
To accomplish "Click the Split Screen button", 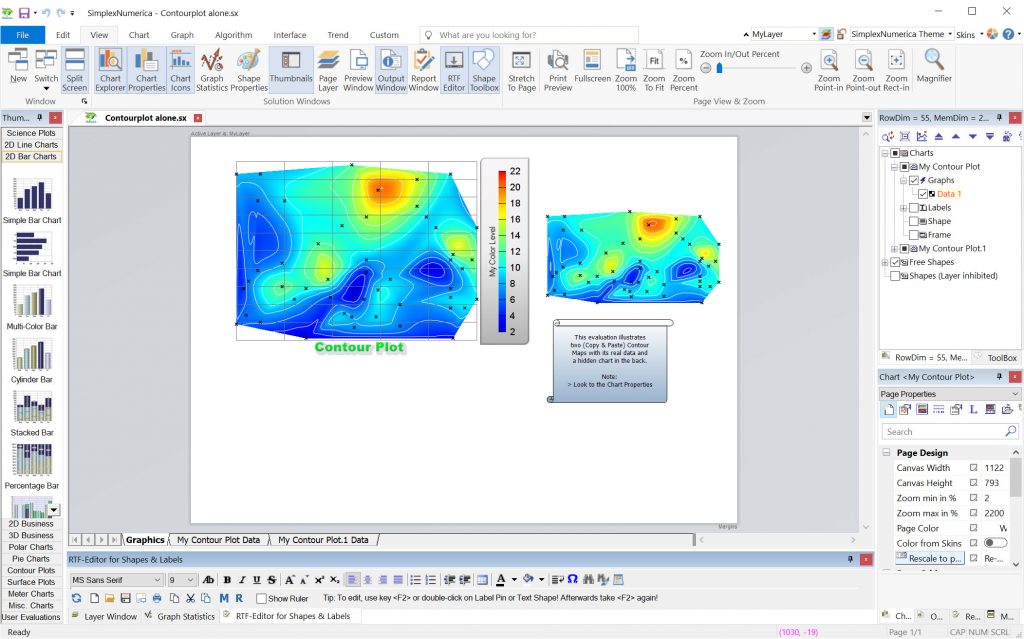I will click(74, 70).
